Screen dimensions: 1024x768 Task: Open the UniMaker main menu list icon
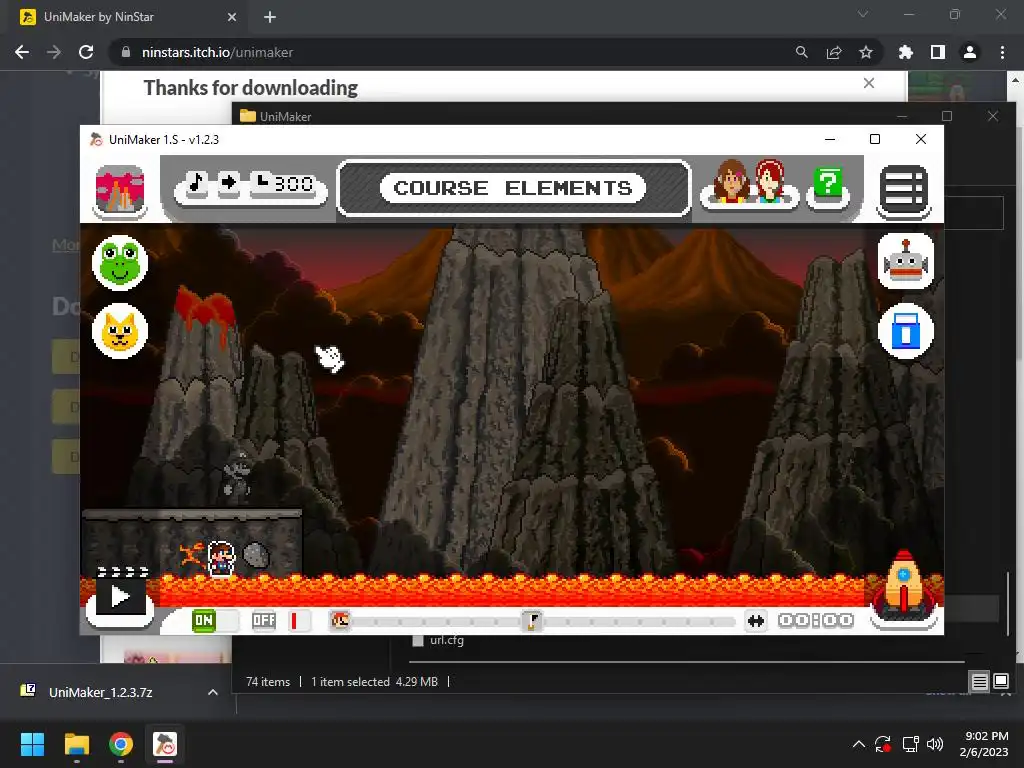904,189
